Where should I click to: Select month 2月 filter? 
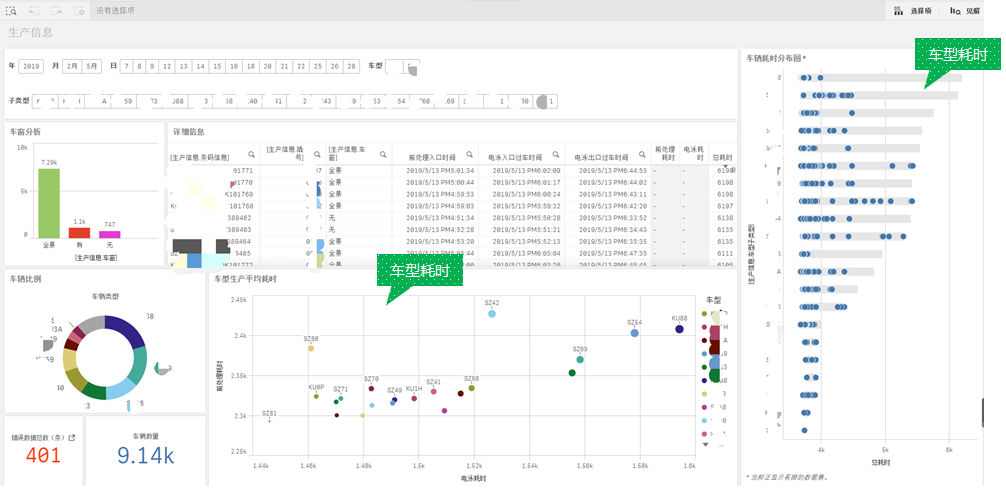coord(72,66)
